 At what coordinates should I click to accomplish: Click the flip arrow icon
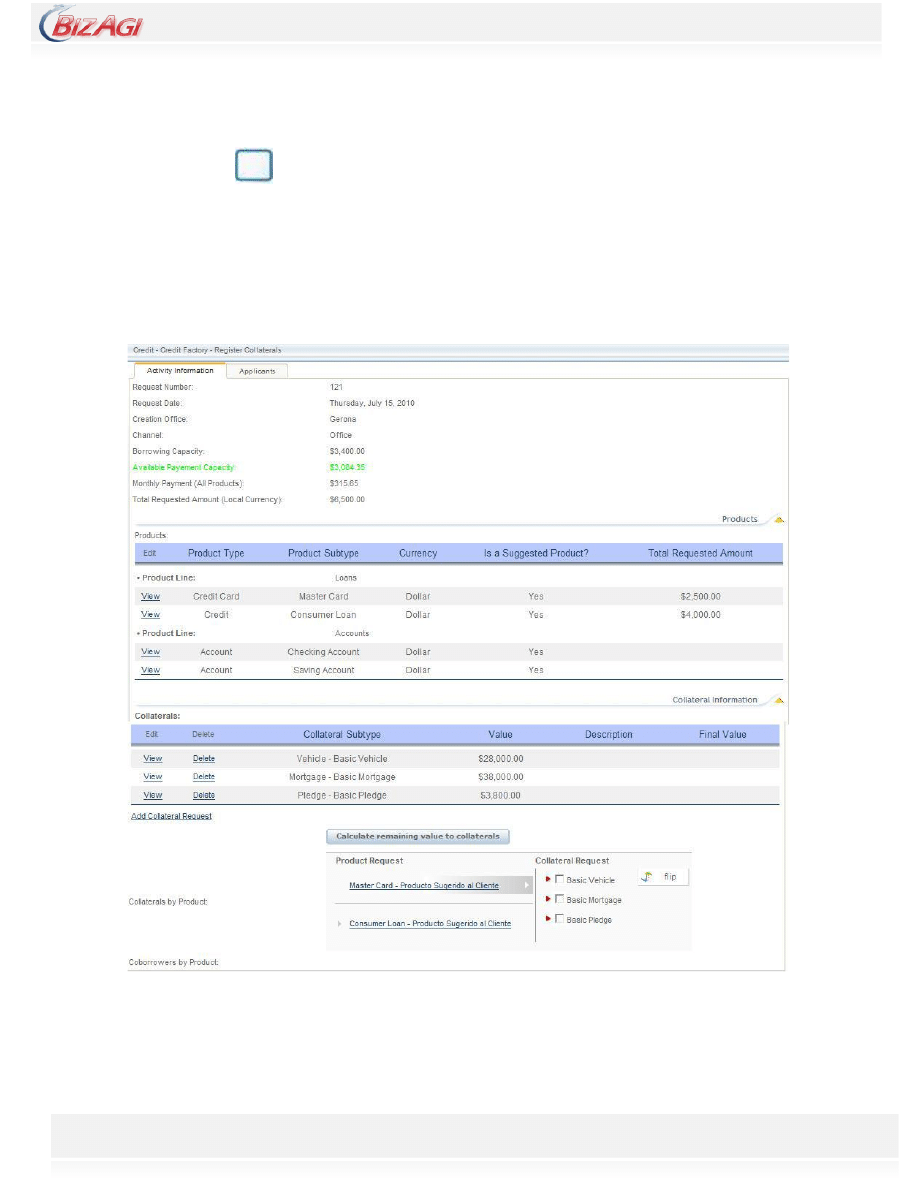[x=647, y=876]
